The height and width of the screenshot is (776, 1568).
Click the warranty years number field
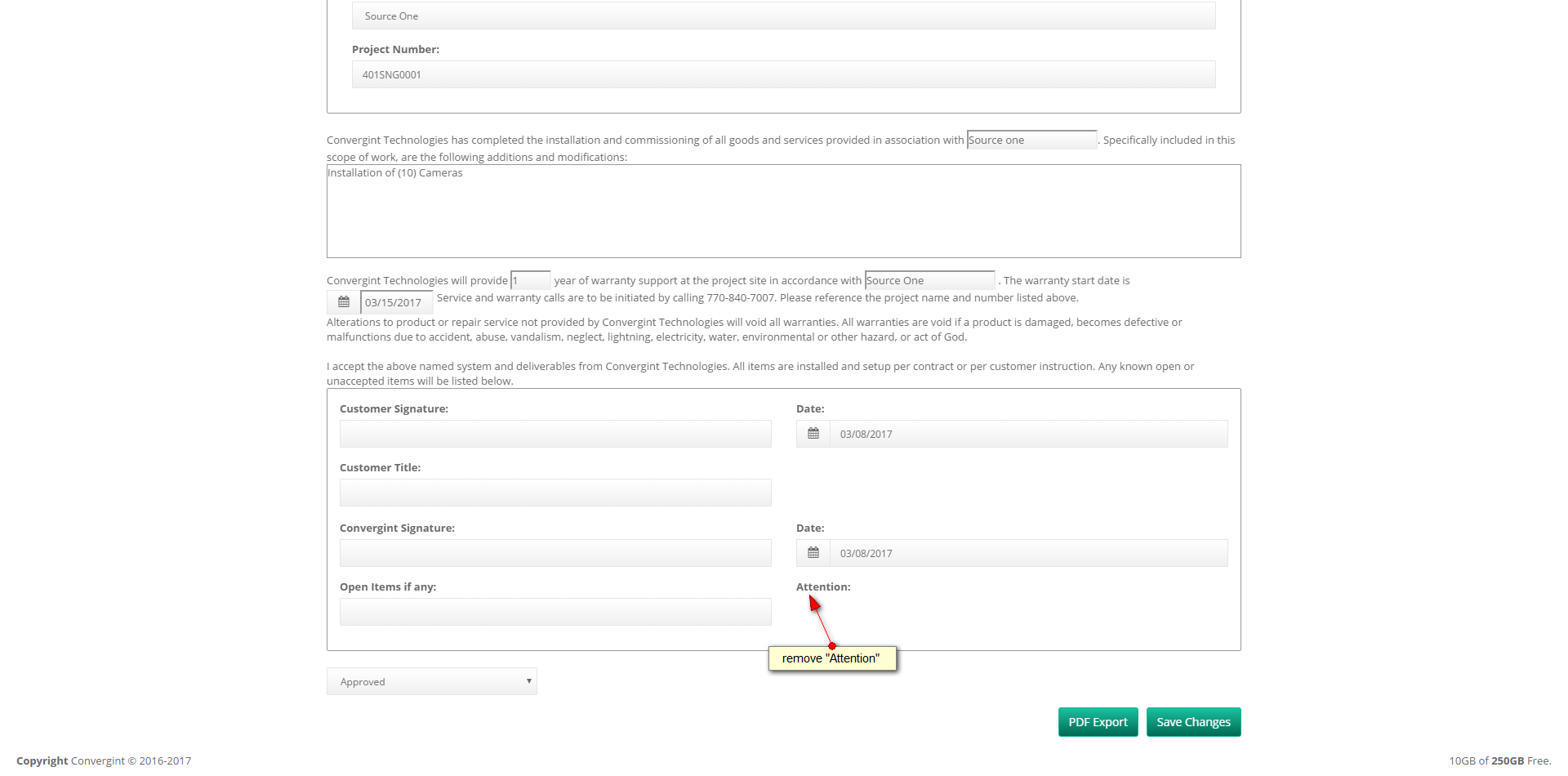click(x=531, y=280)
